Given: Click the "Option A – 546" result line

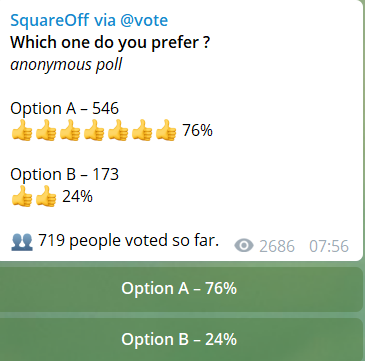Looking at the screenshot, I should (64, 108).
